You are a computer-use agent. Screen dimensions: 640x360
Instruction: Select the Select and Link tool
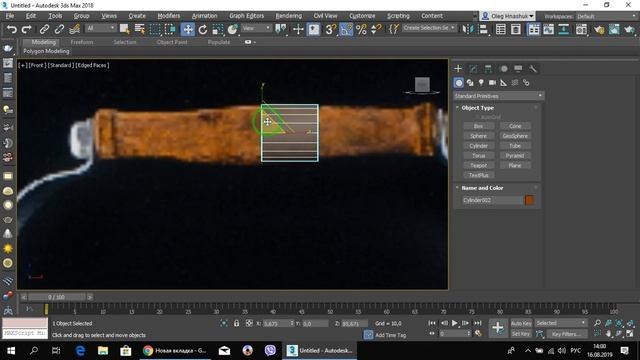tap(44, 29)
